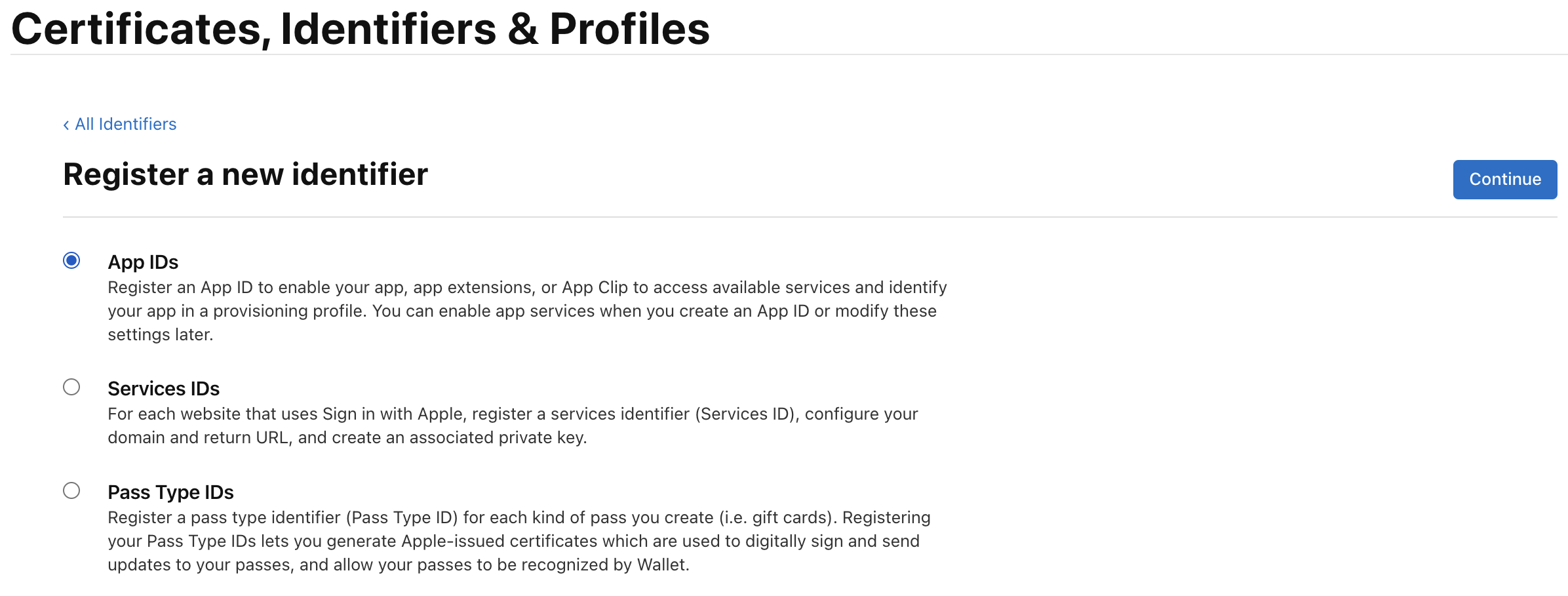Go back to All Identifiers
Image resolution: width=1568 pixels, height=596 pixels.
125,125
